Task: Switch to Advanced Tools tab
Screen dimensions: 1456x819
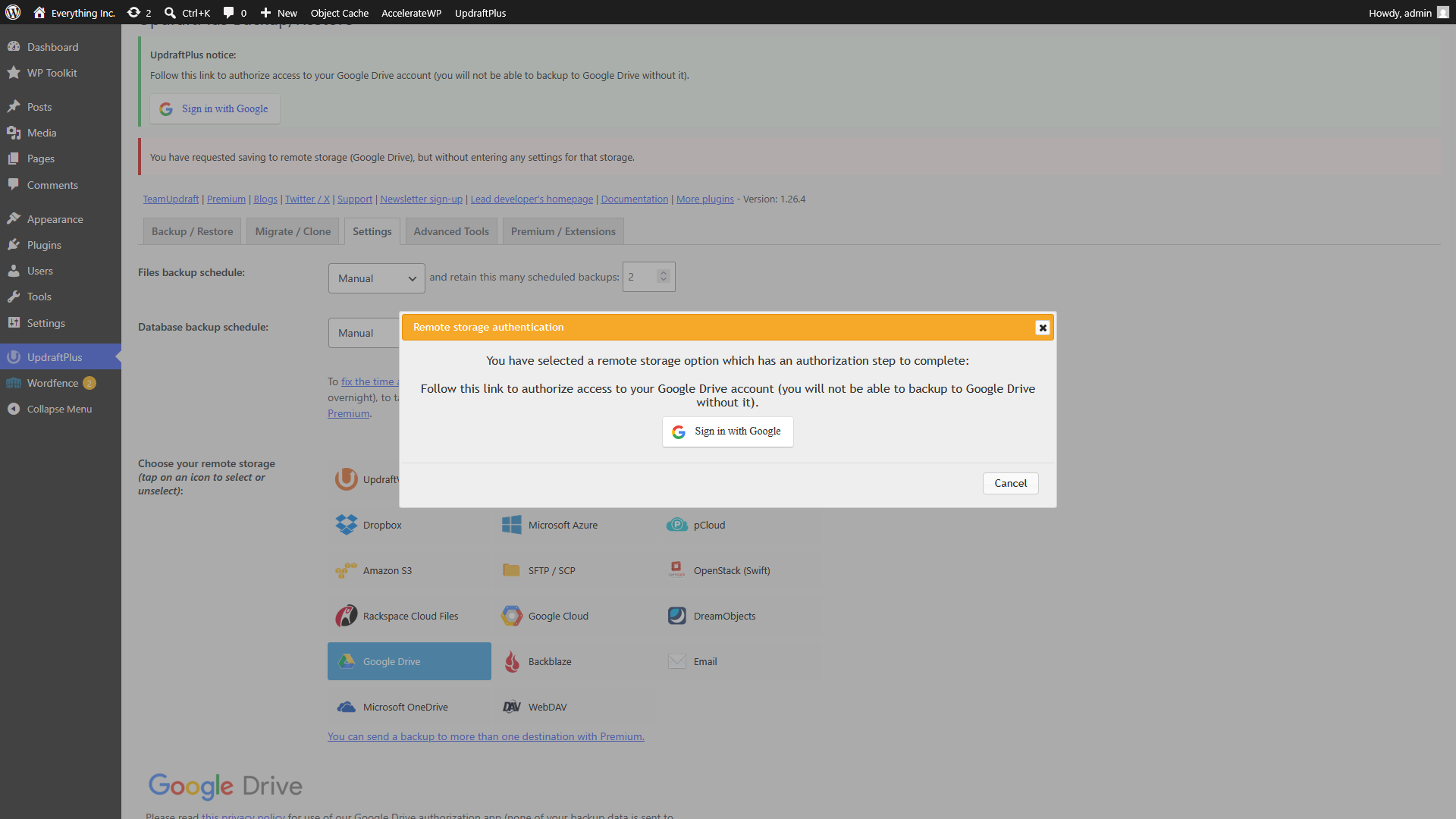Action: 451,231
